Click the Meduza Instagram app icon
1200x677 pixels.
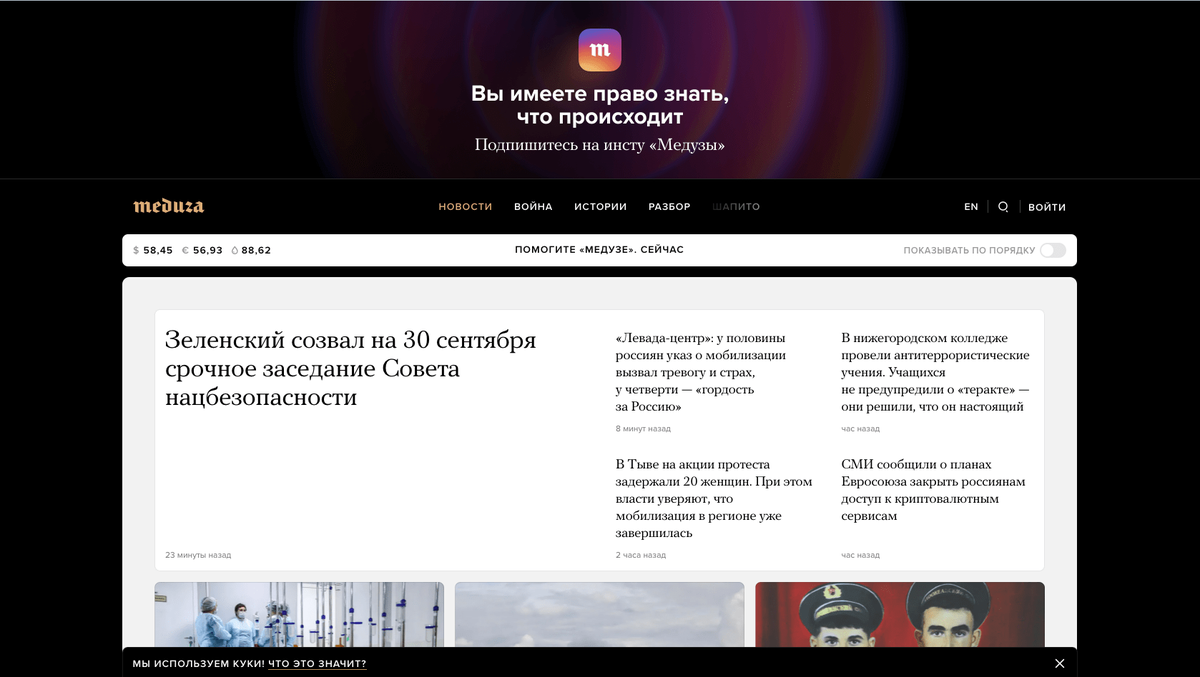(x=600, y=50)
